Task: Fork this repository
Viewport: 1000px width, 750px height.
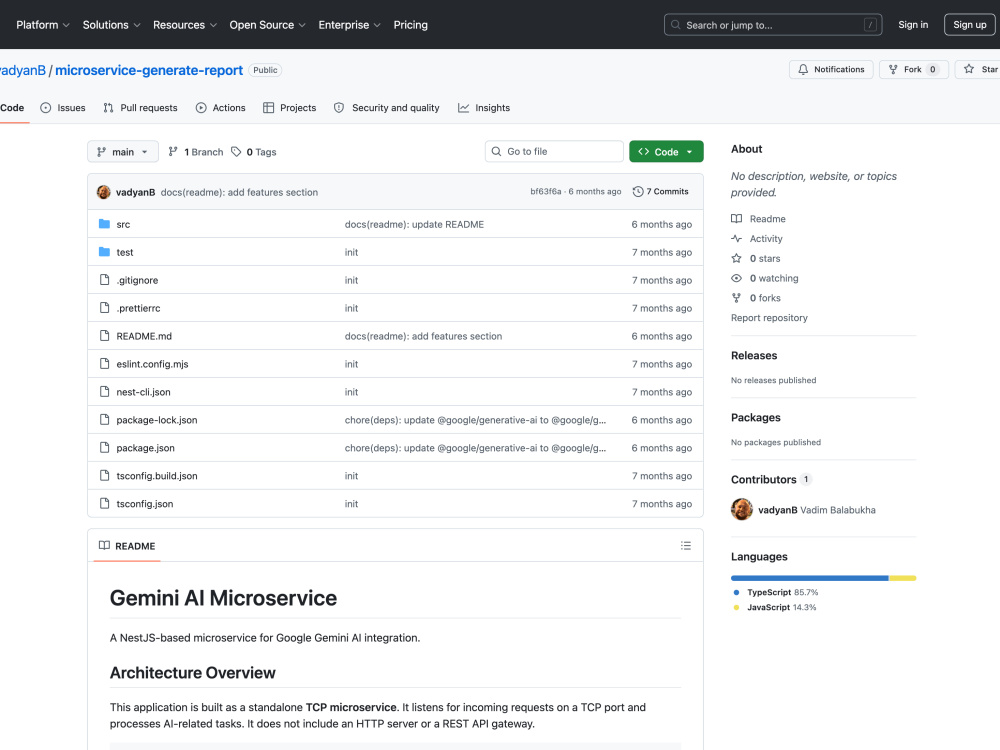Action: [913, 69]
